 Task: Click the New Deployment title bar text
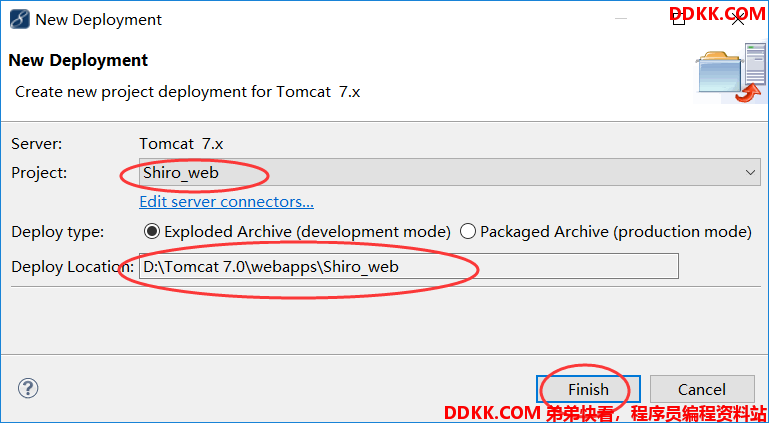pos(99,20)
